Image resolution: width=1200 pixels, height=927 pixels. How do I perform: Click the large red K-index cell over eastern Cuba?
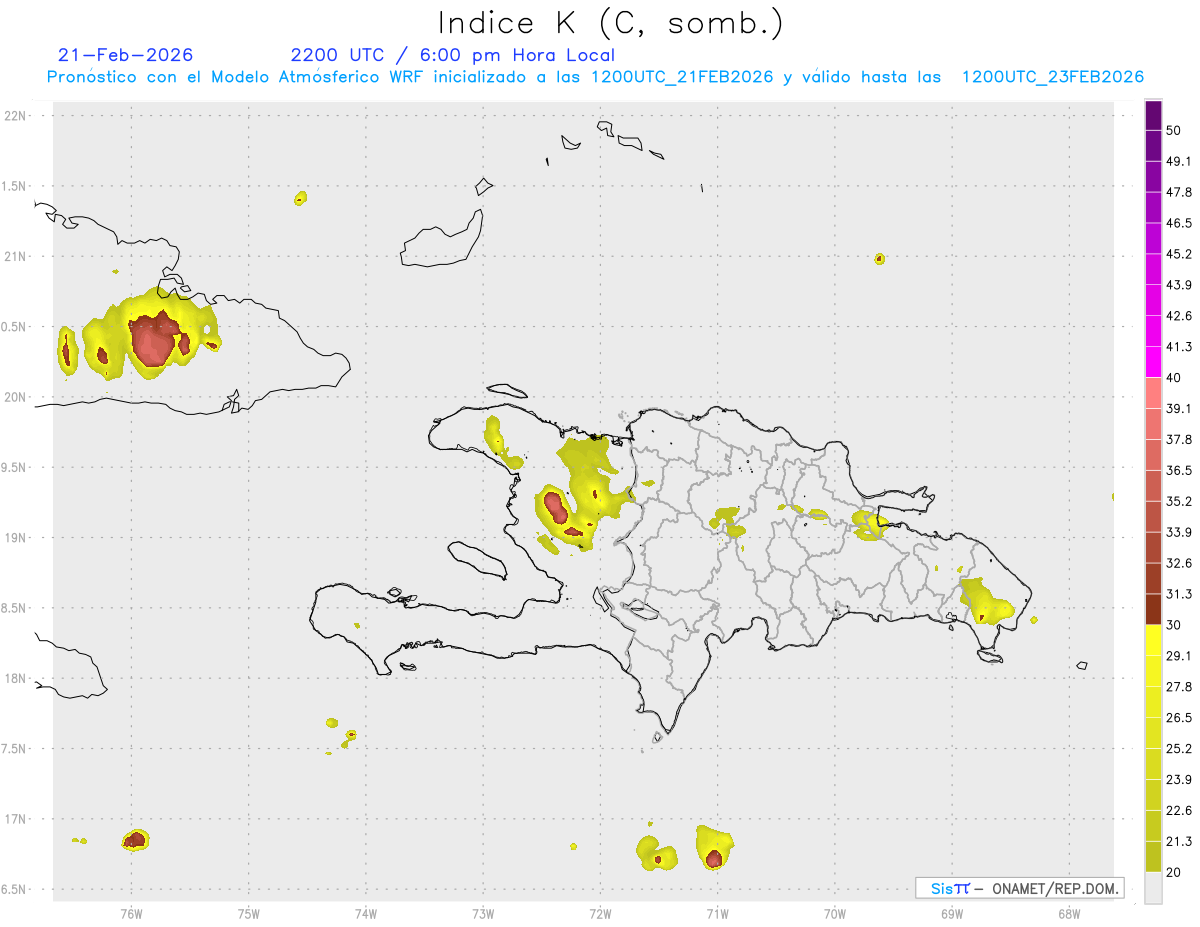pyautogui.click(x=155, y=339)
